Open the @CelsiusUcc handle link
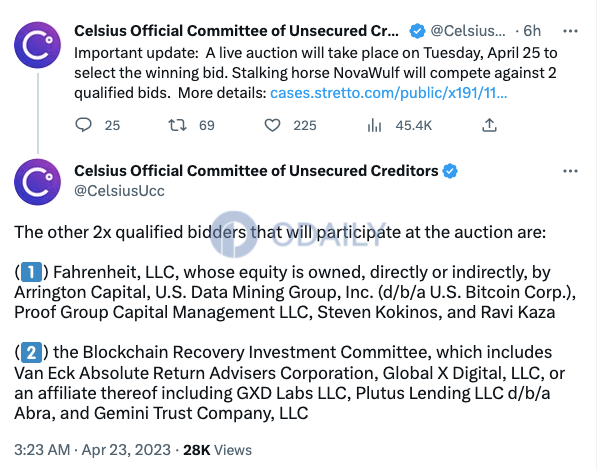The image size is (597, 470). (x=119, y=191)
